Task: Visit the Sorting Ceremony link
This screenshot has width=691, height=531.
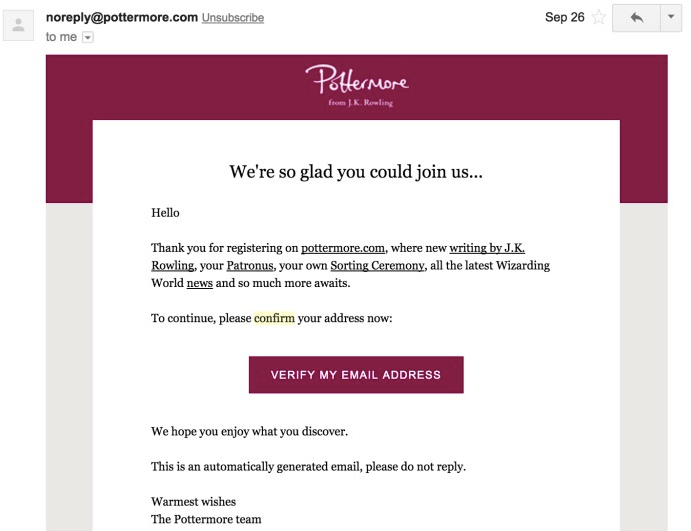Action: point(378,266)
